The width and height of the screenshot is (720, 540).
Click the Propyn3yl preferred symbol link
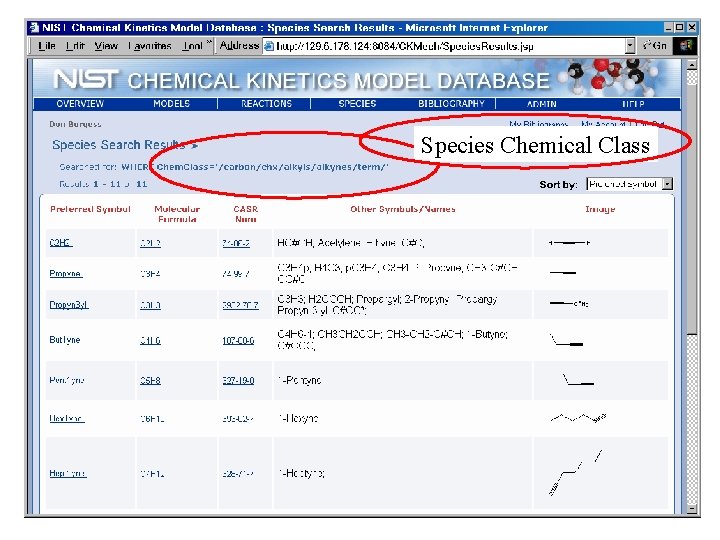tap(68, 305)
